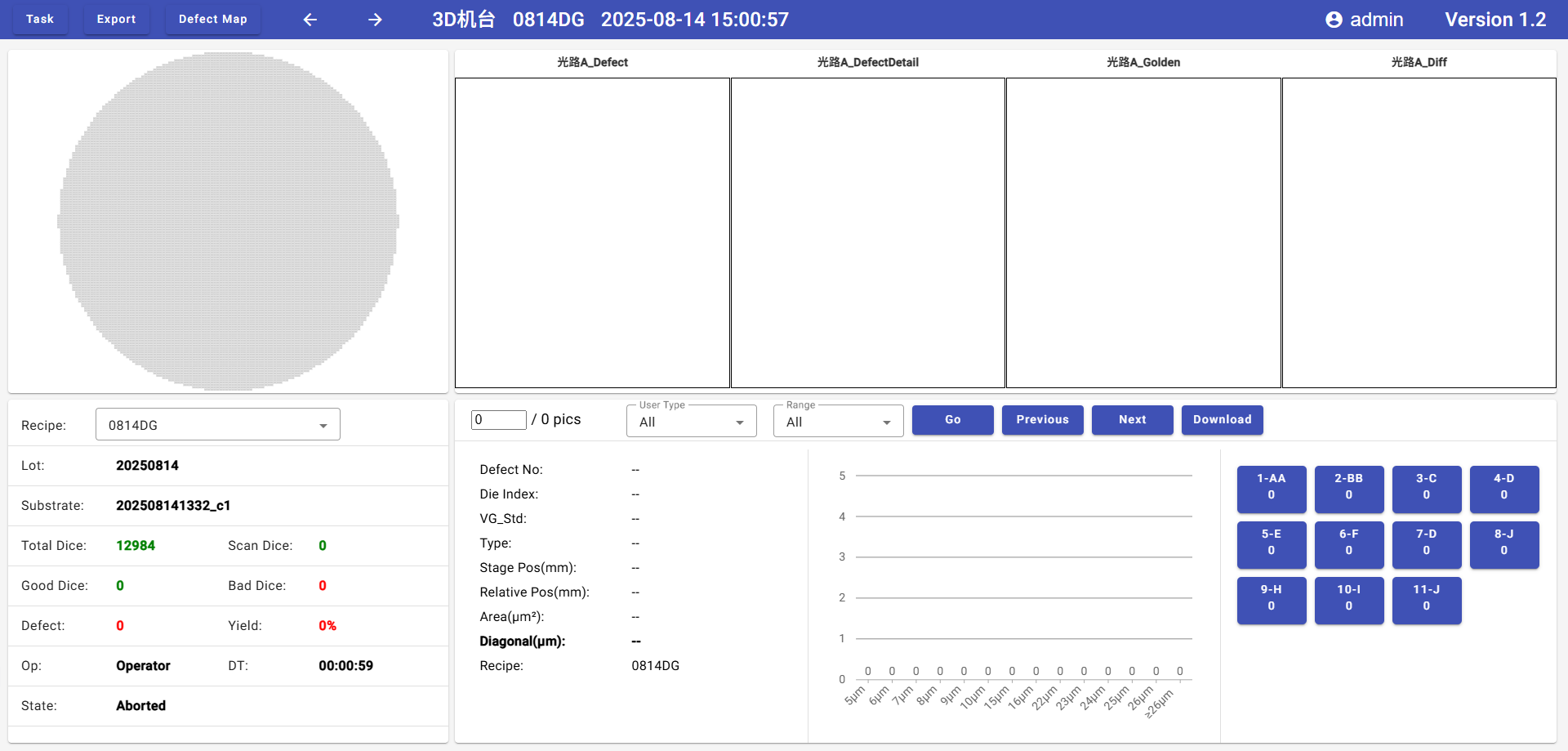Download the defect images
The width and height of the screenshot is (1568, 751).
1222,420
